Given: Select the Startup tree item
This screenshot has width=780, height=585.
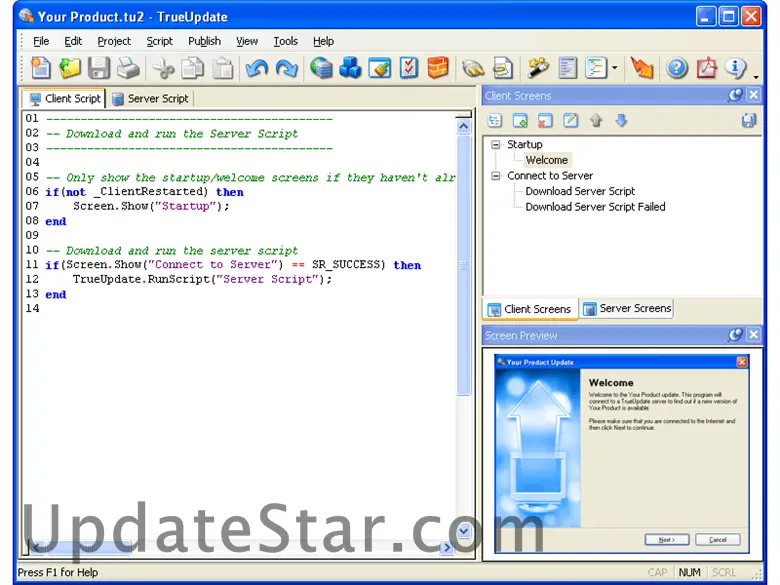Looking at the screenshot, I should tap(524, 144).
